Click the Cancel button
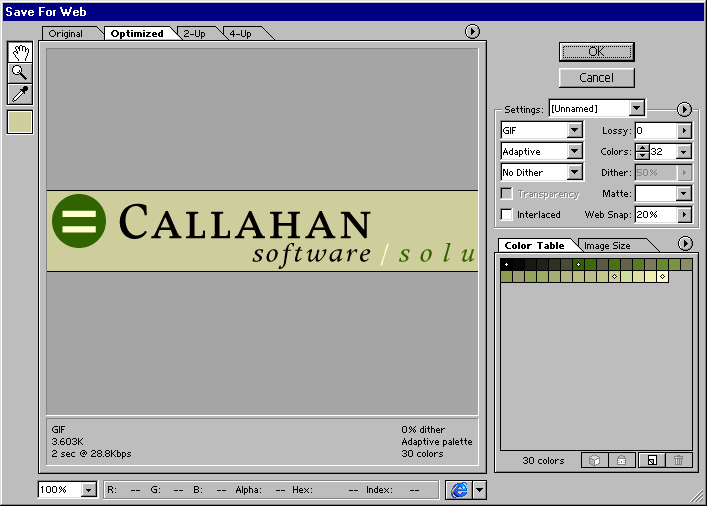 click(x=596, y=77)
